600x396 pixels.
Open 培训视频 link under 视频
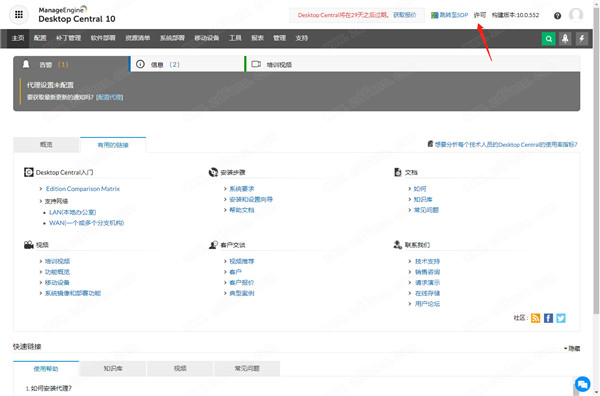click(57, 261)
